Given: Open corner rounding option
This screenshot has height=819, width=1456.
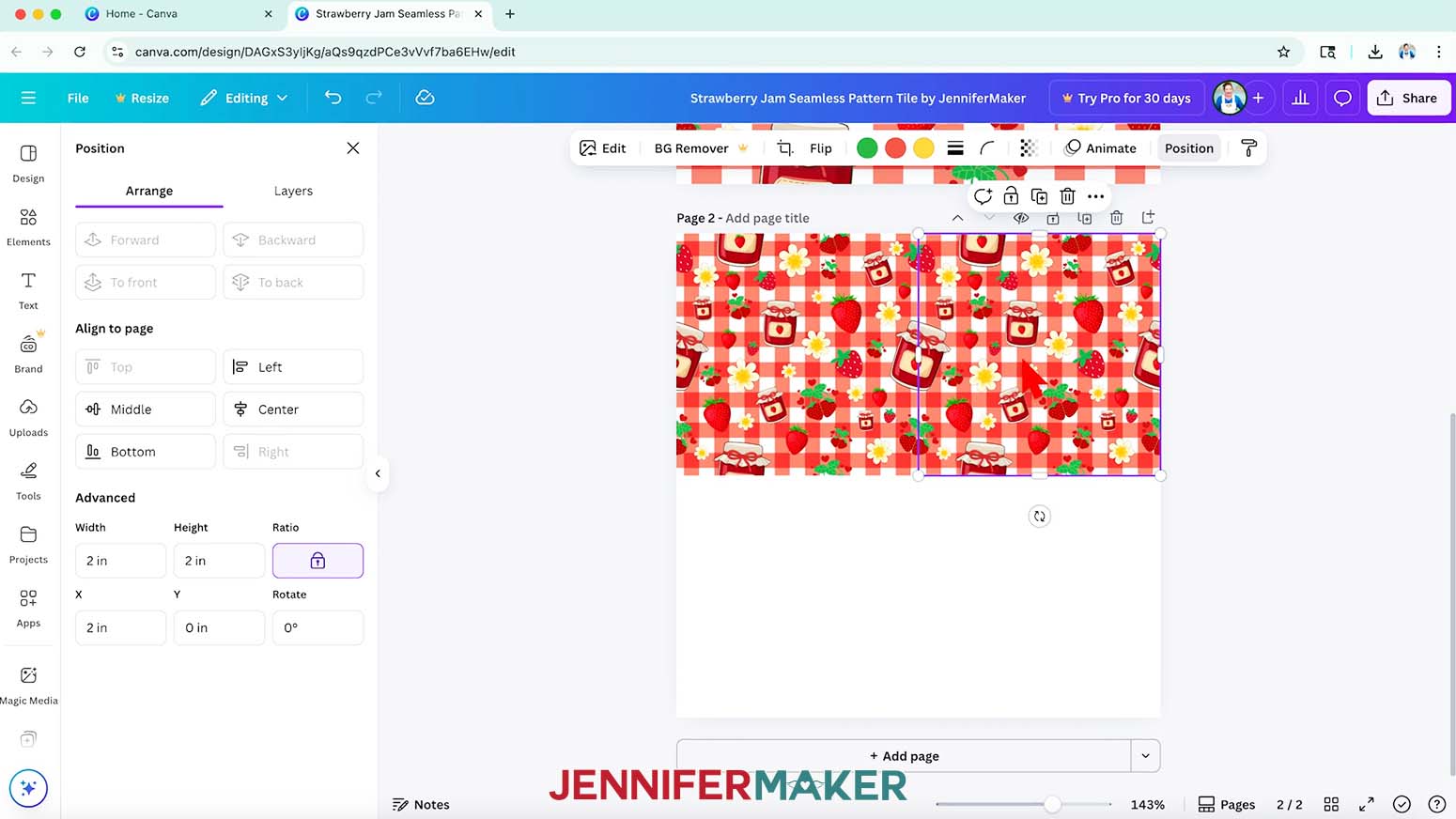Looking at the screenshot, I should [987, 148].
